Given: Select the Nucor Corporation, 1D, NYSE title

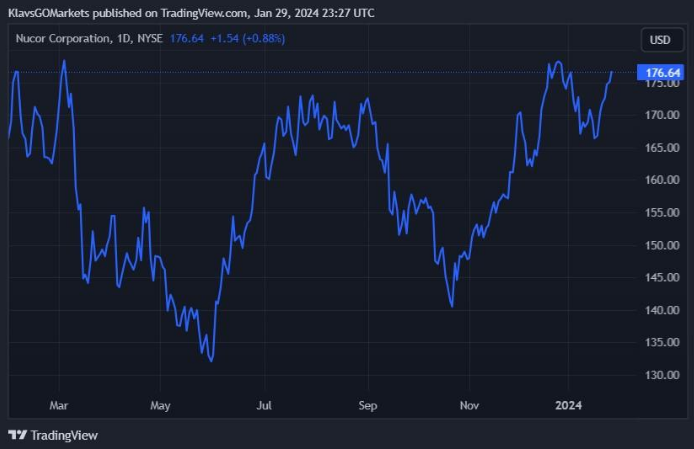Looking at the screenshot, I should [x=89, y=39].
